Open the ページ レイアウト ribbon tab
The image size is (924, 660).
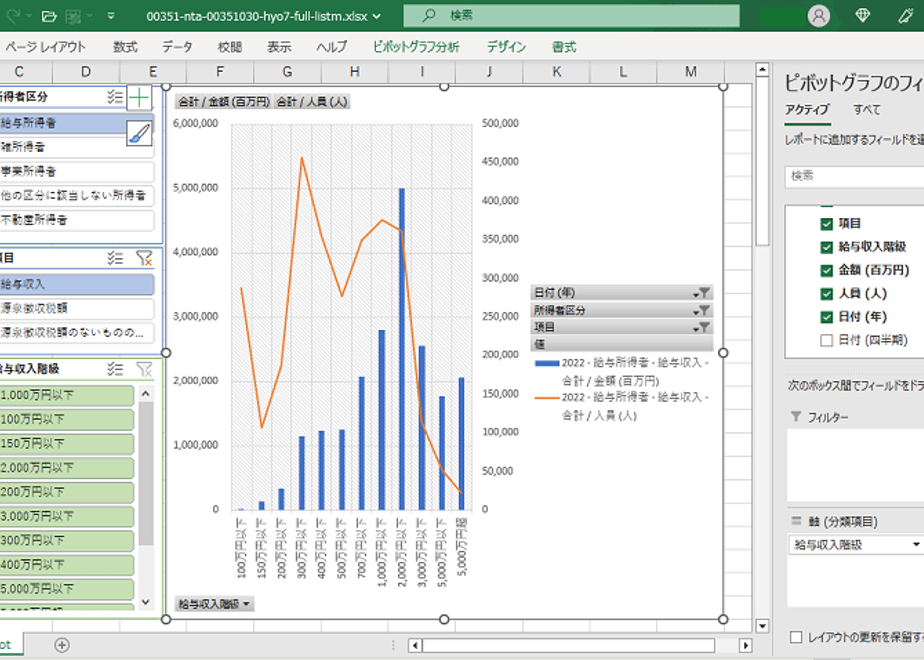(45, 47)
